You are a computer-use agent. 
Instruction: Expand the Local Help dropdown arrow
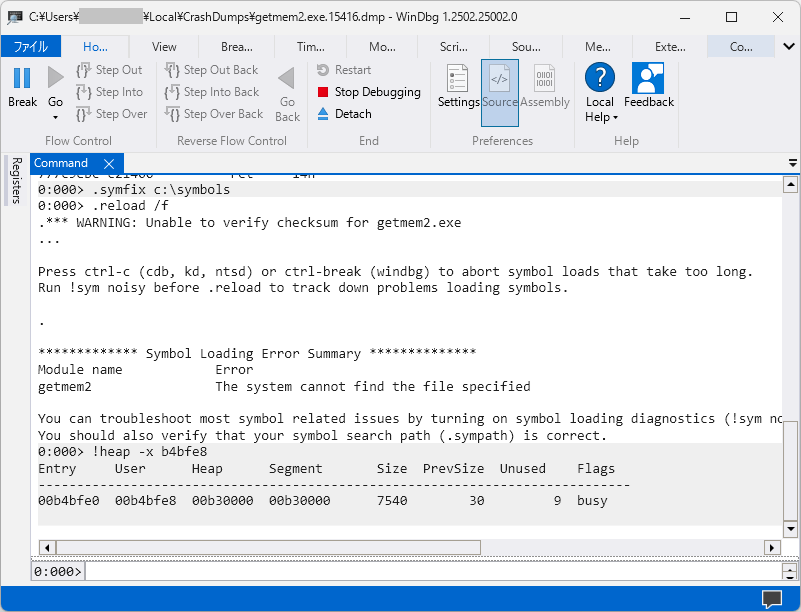pos(616,118)
